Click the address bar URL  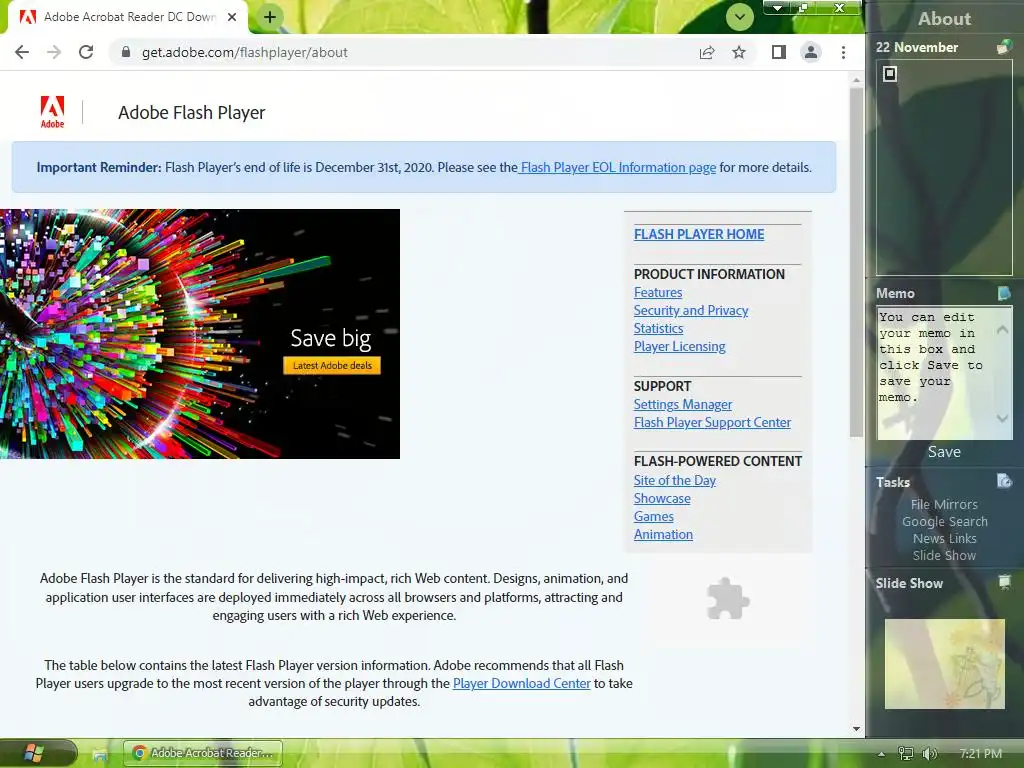coord(244,52)
